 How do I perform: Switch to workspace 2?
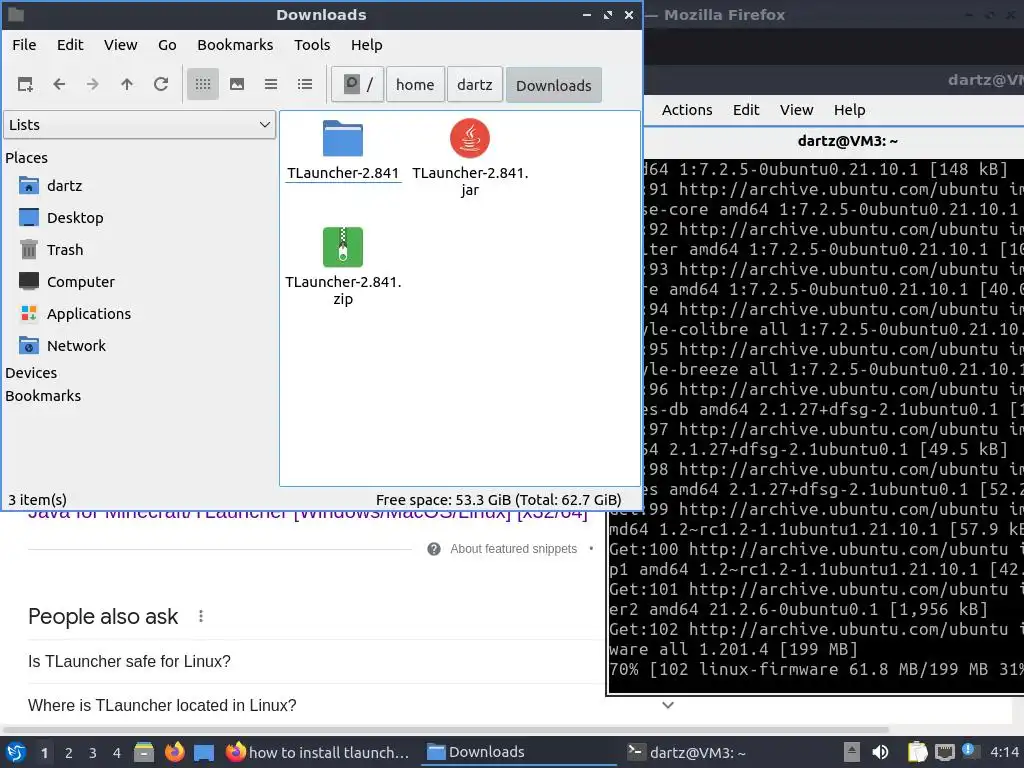(x=69, y=753)
